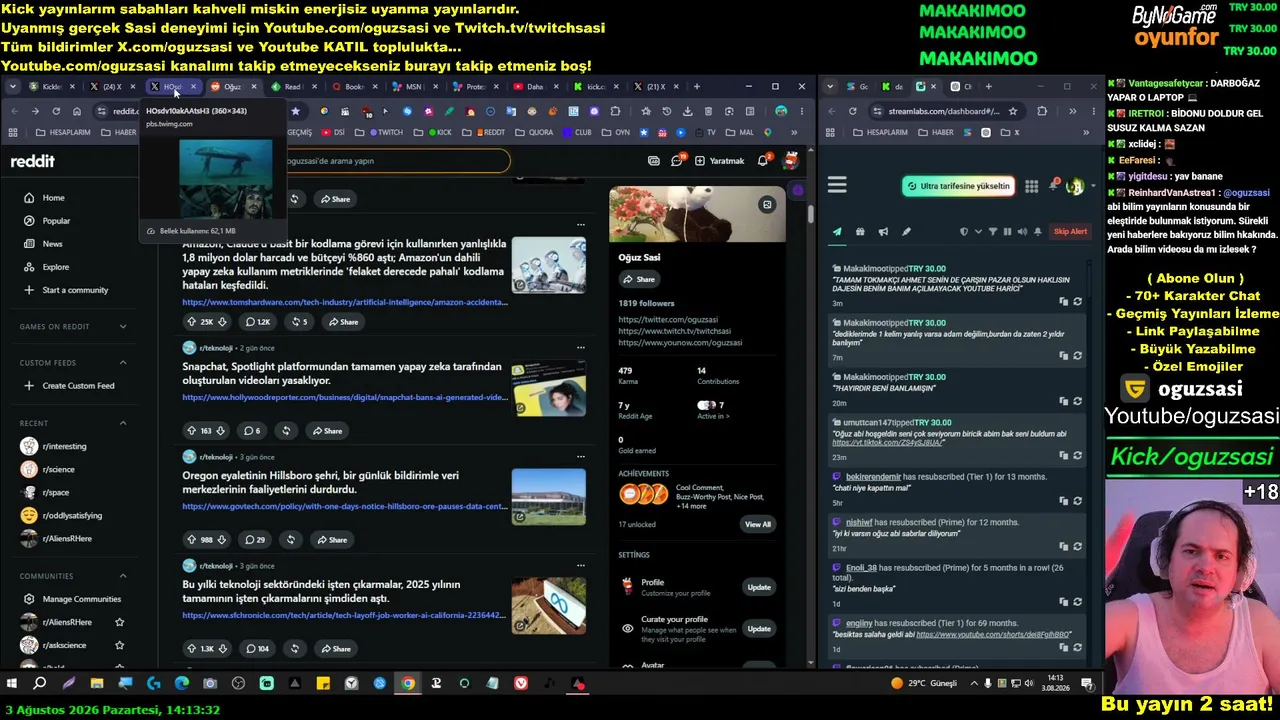The image size is (1280, 720).
Task: Click Update next to Profile setting
Action: [759, 587]
